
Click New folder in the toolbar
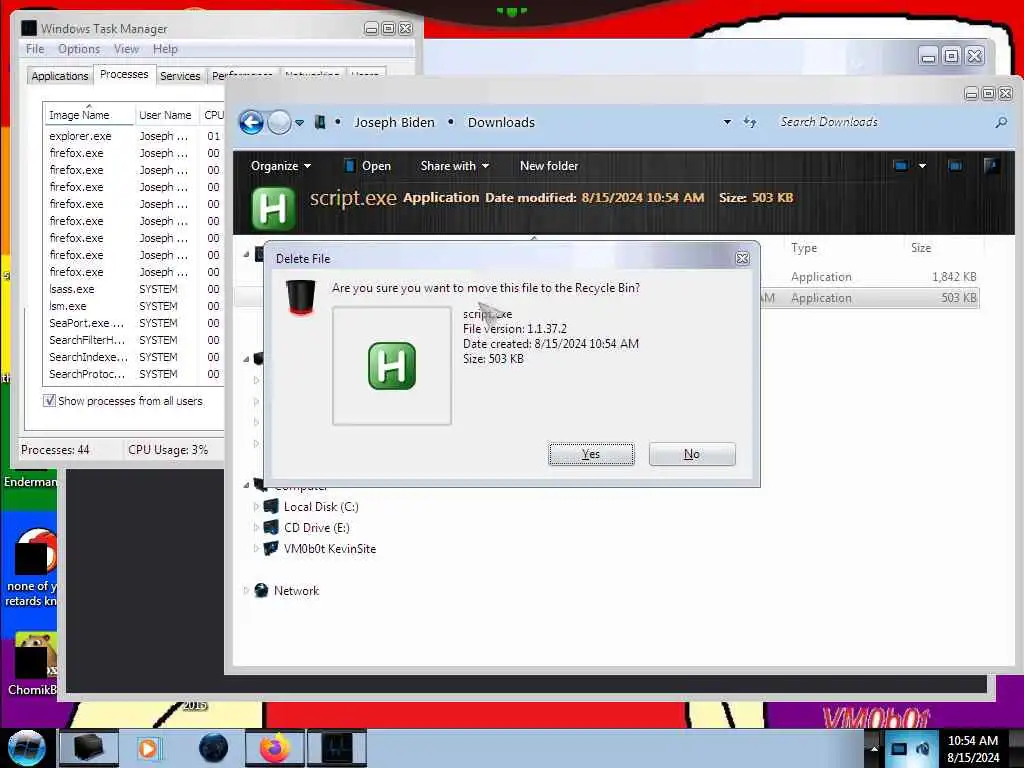pyautogui.click(x=549, y=166)
